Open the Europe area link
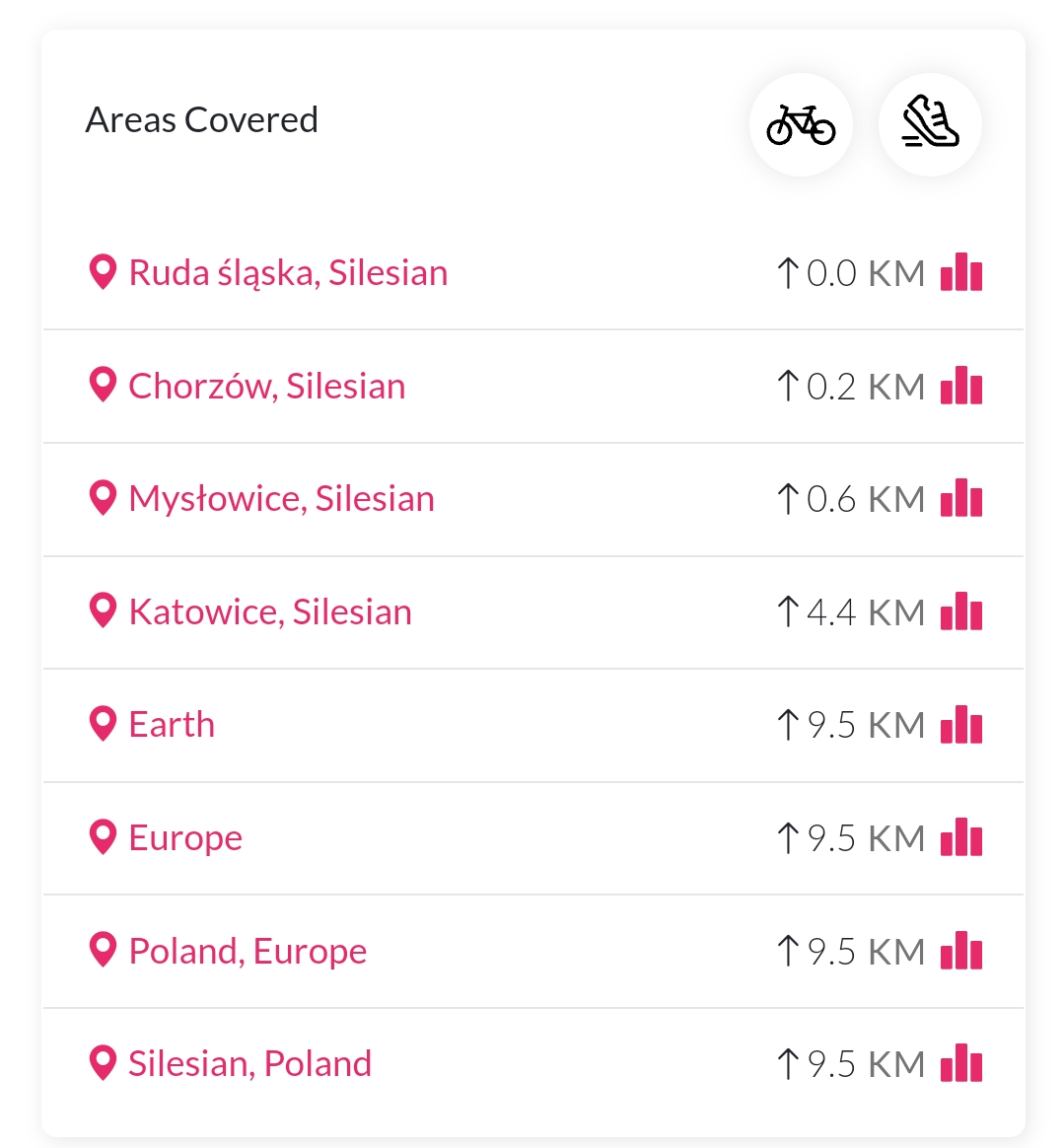Screen dimensions: 1064x1148 (x=185, y=838)
